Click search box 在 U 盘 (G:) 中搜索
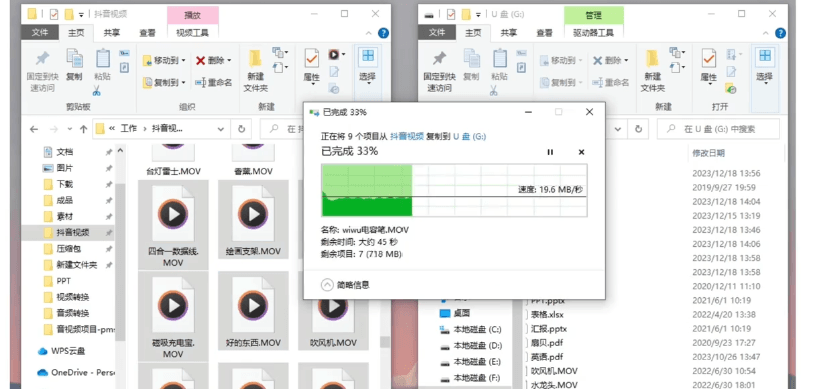 coord(718,129)
